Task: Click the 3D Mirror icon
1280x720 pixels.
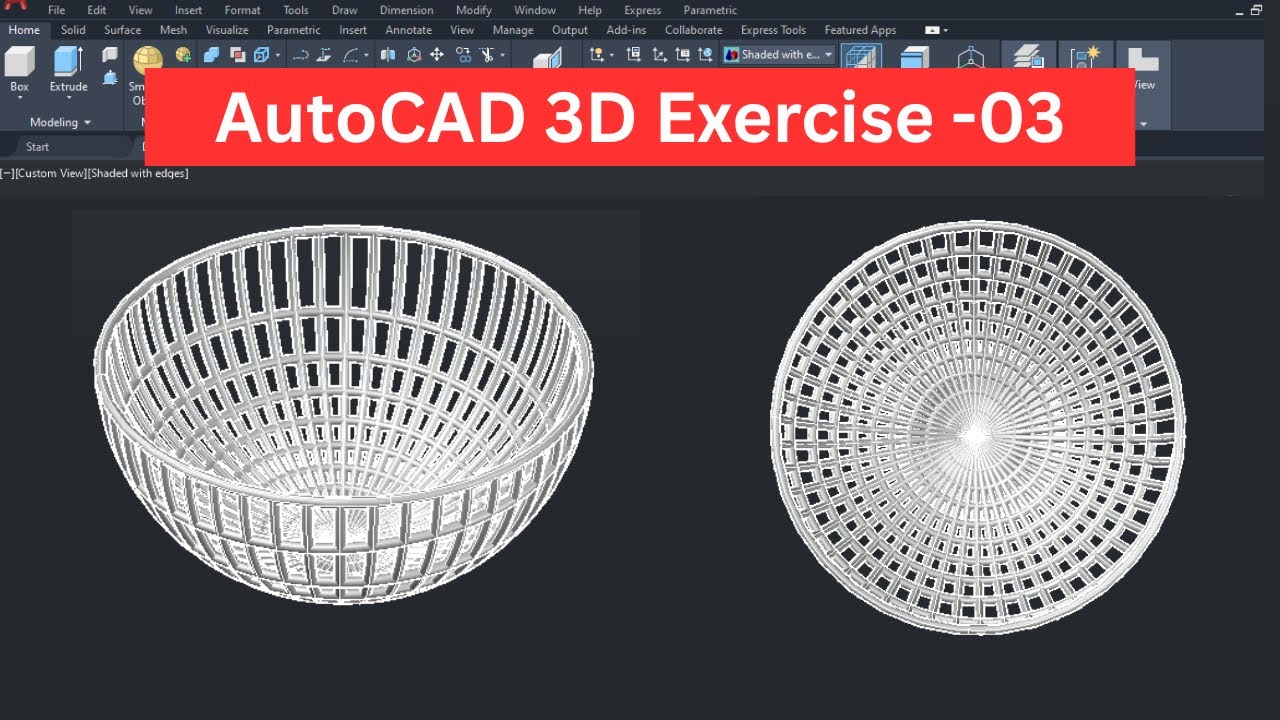Action: click(388, 55)
